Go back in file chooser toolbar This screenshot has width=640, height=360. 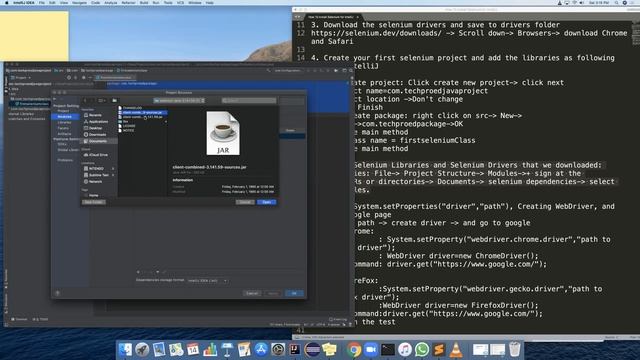[x=86, y=100]
